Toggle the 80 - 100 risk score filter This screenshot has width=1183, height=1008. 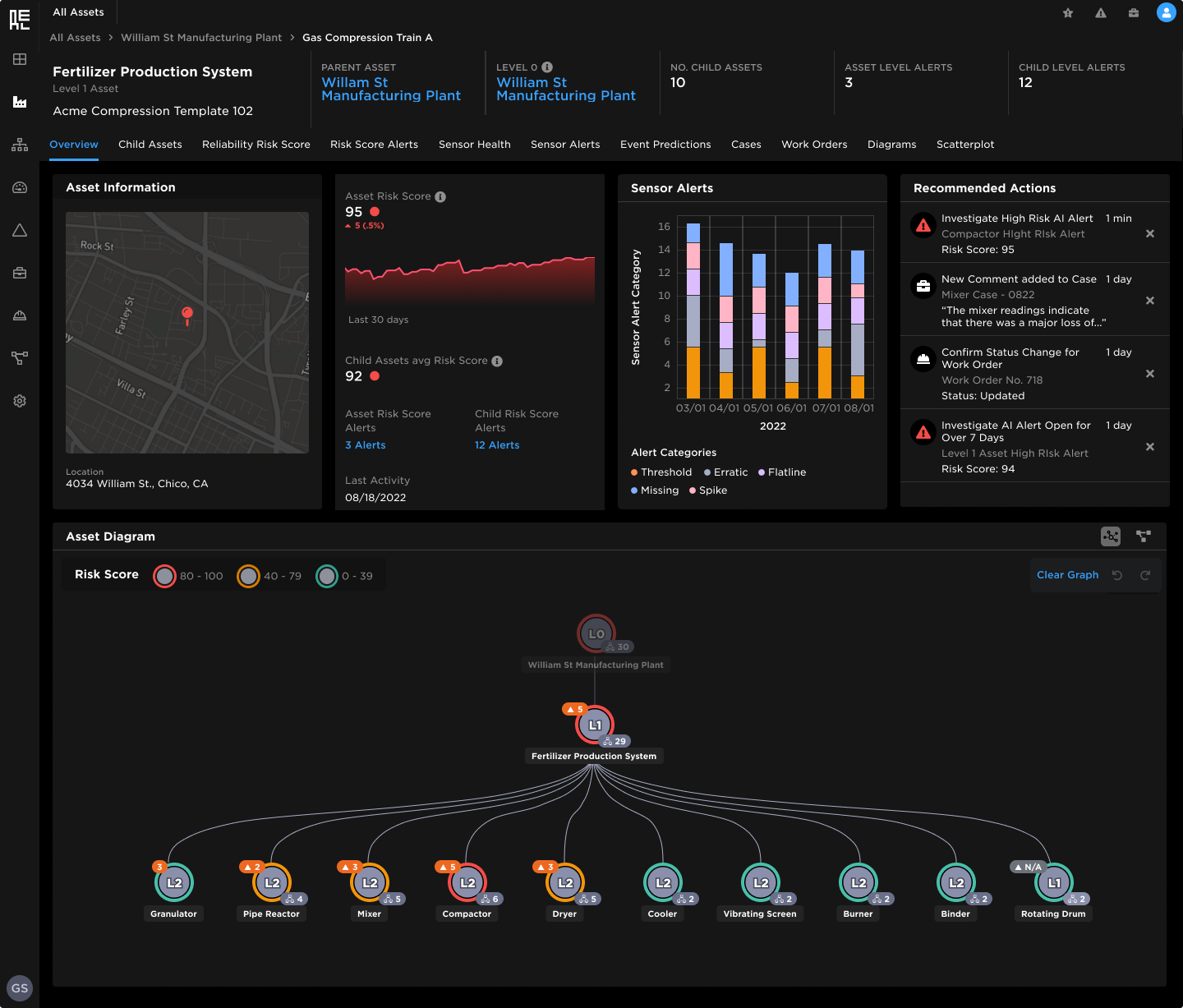point(188,576)
